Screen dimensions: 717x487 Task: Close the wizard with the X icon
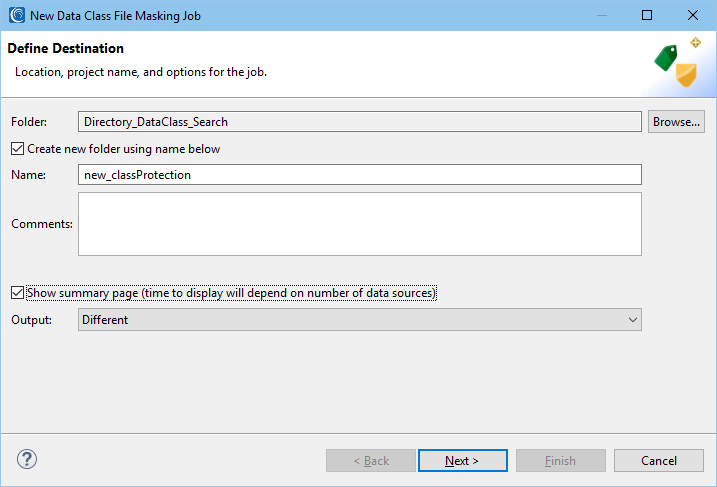pyautogui.click(x=693, y=15)
